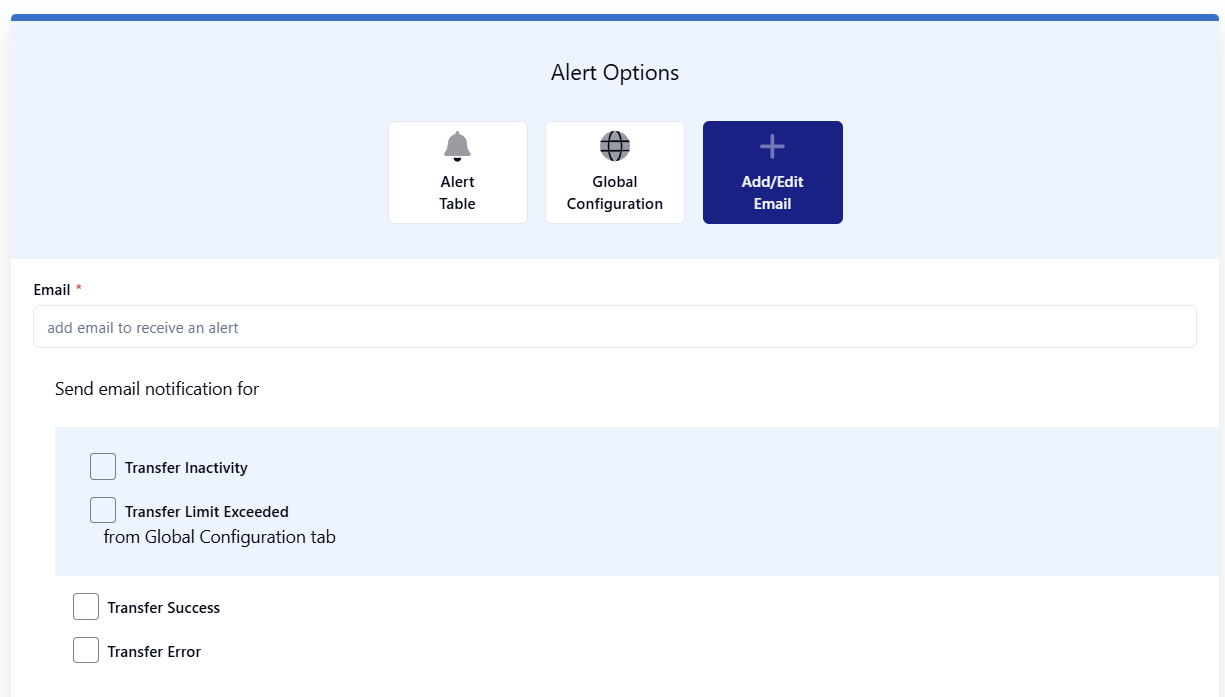The width and height of the screenshot is (1225, 697).
Task: Click the Alert Options heading
Action: click(x=615, y=73)
